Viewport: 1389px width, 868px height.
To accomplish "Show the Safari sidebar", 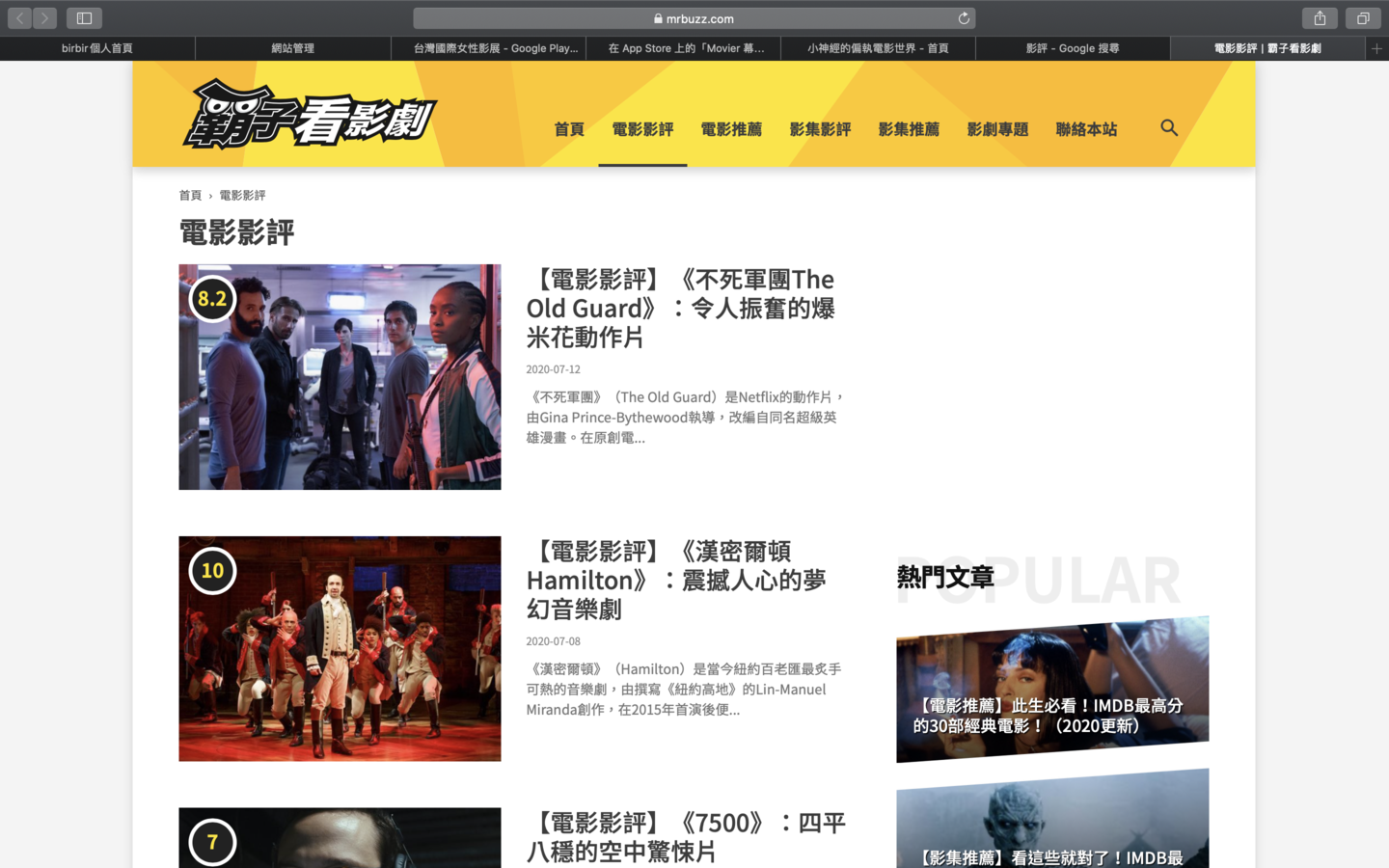I will point(84,18).
